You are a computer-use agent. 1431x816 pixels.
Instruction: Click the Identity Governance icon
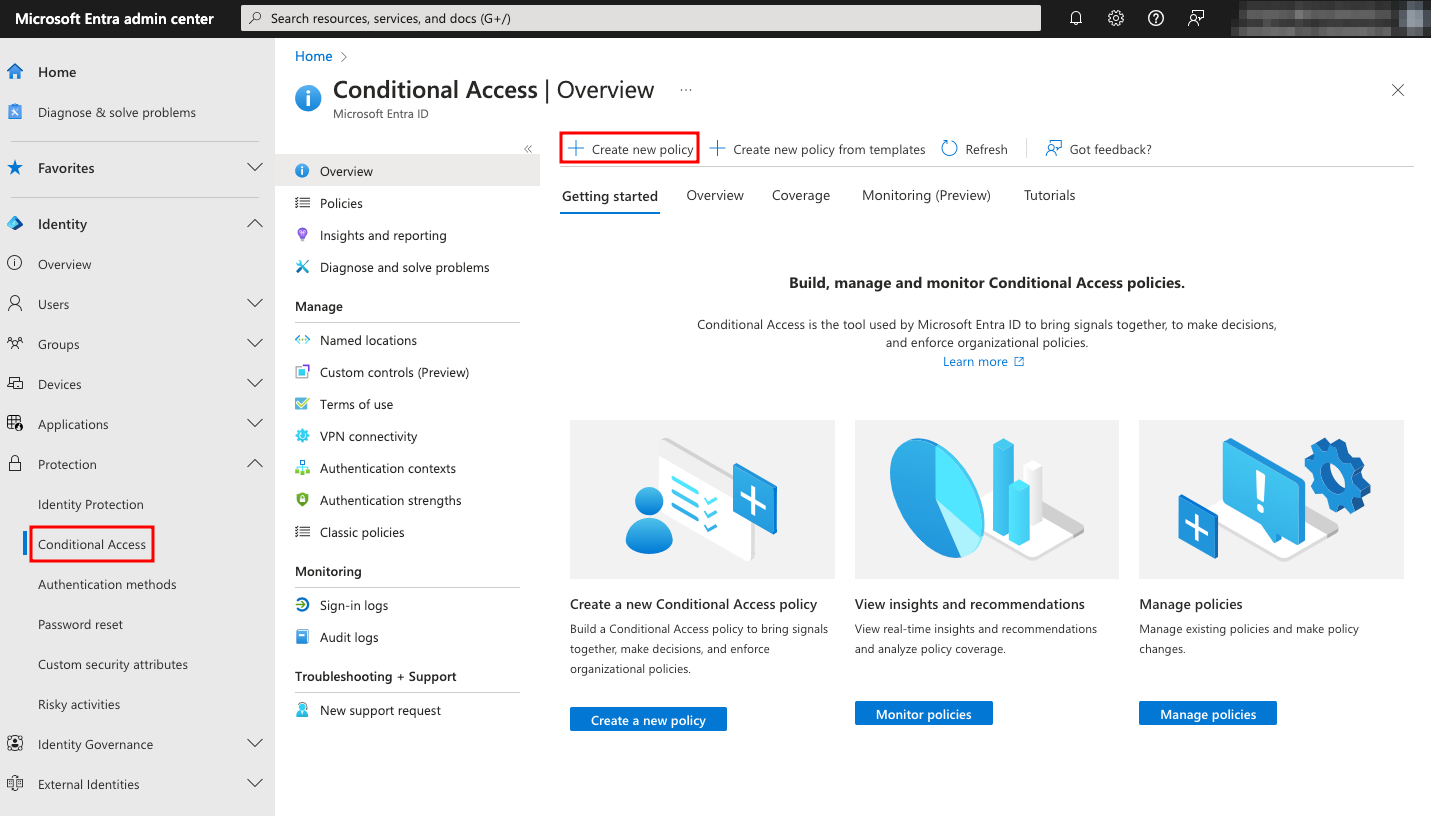(15, 744)
